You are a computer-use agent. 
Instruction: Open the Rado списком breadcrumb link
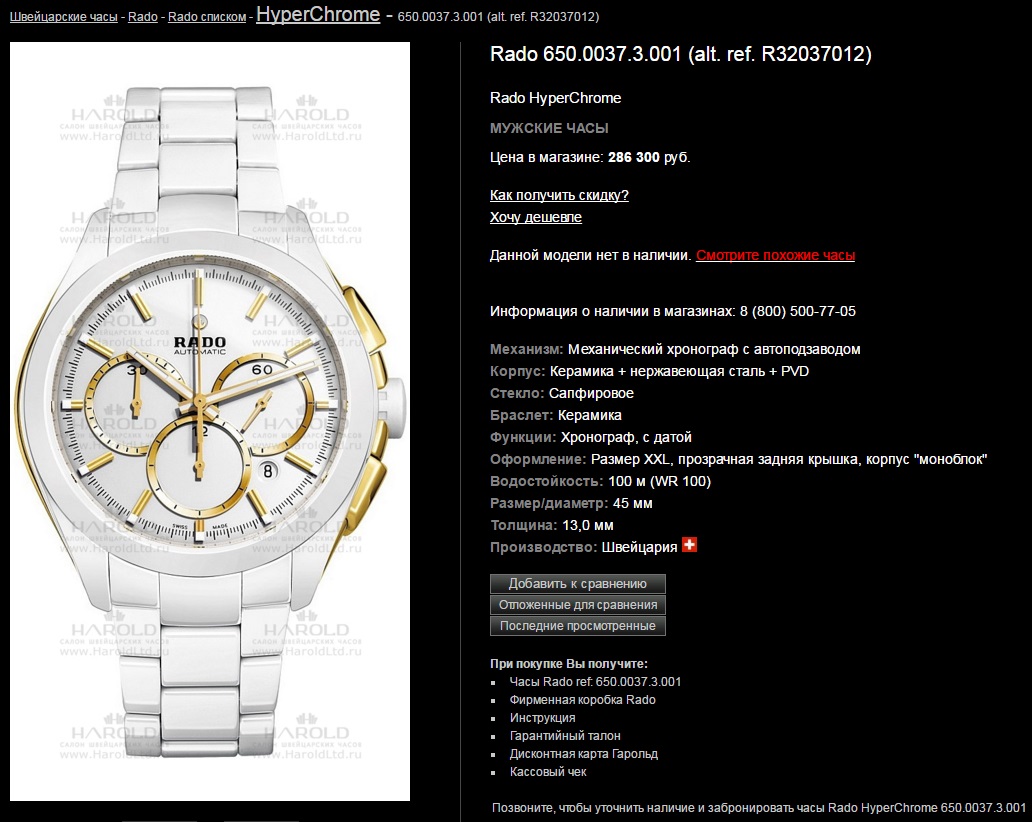[x=207, y=17]
